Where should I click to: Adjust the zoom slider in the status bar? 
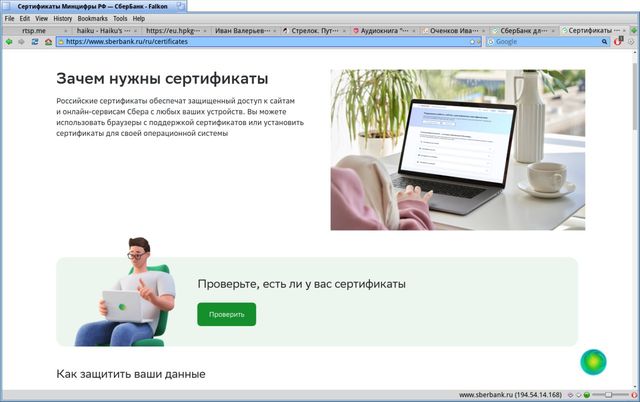(x=610, y=395)
